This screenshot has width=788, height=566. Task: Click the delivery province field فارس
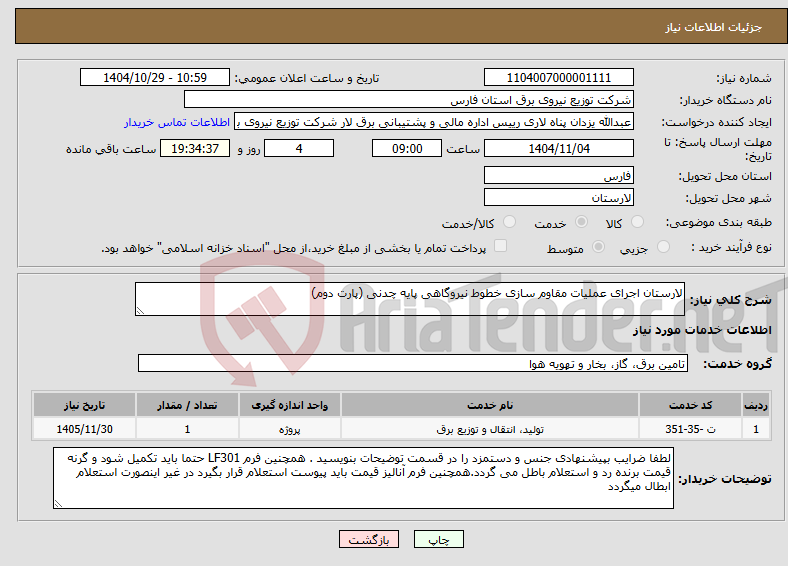click(558, 175)
